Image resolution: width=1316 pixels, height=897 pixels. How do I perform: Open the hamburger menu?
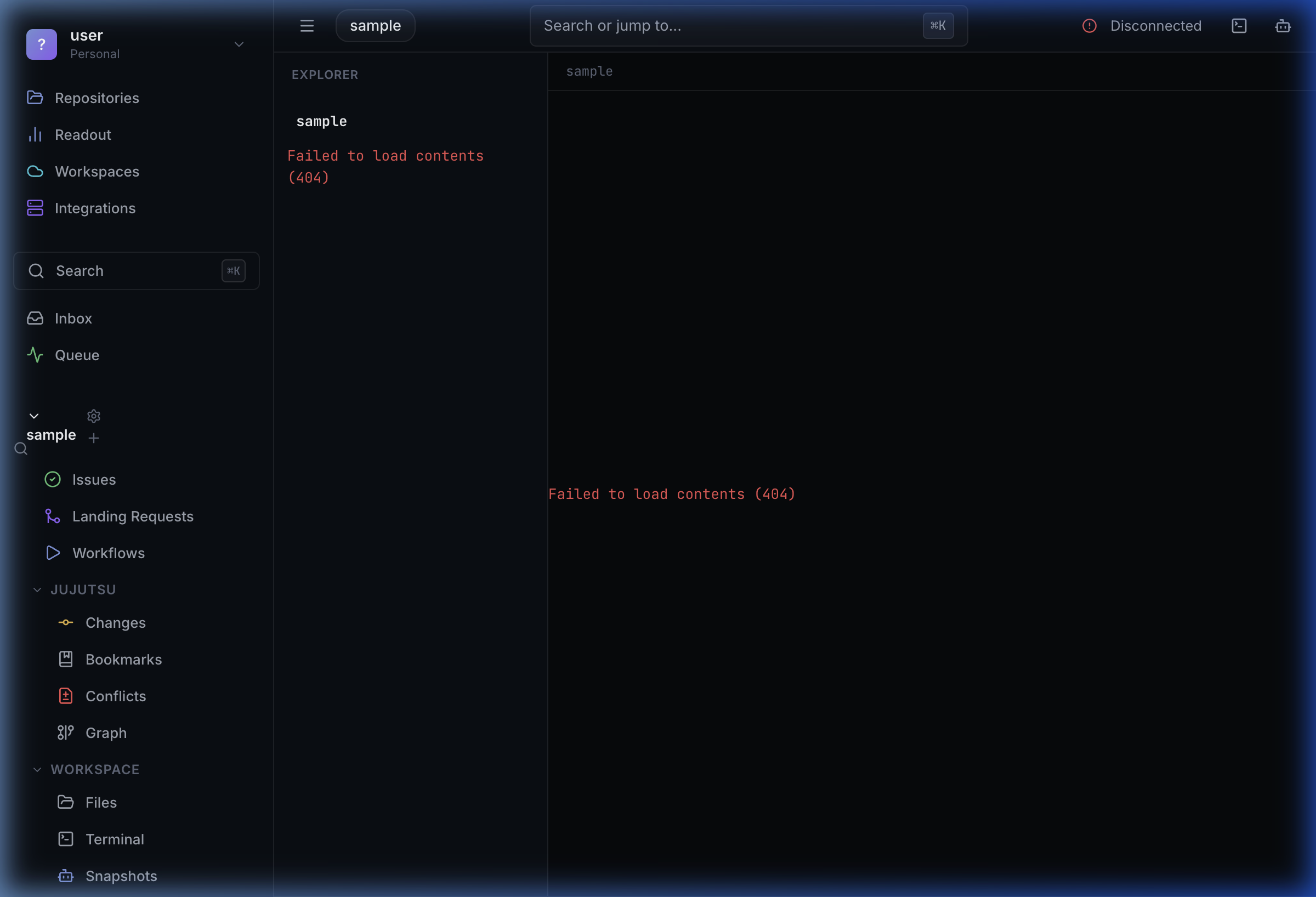click(x=307, y=25)
